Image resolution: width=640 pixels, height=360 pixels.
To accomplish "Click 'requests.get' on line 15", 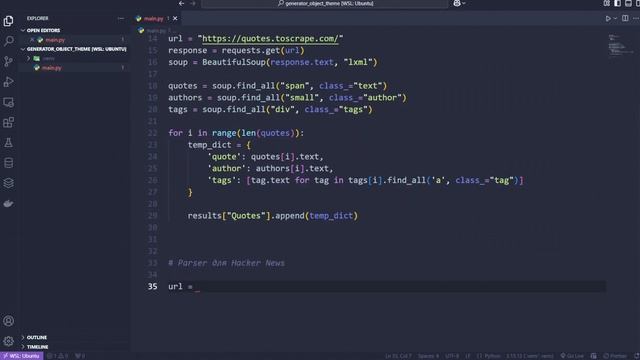I will pos(251,51).
